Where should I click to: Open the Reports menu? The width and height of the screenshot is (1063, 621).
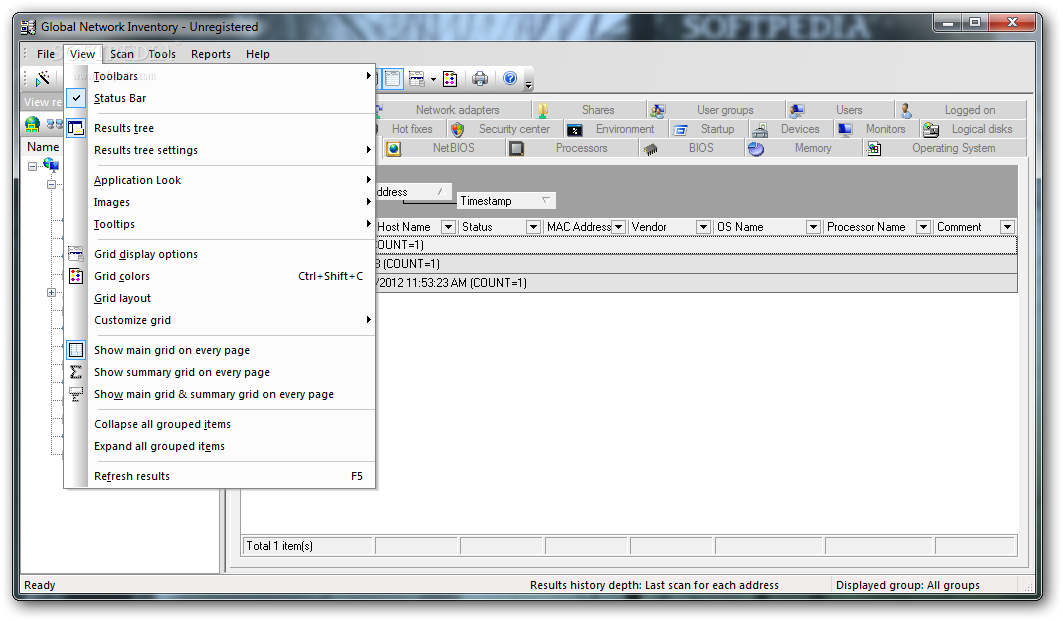(211, 54)
